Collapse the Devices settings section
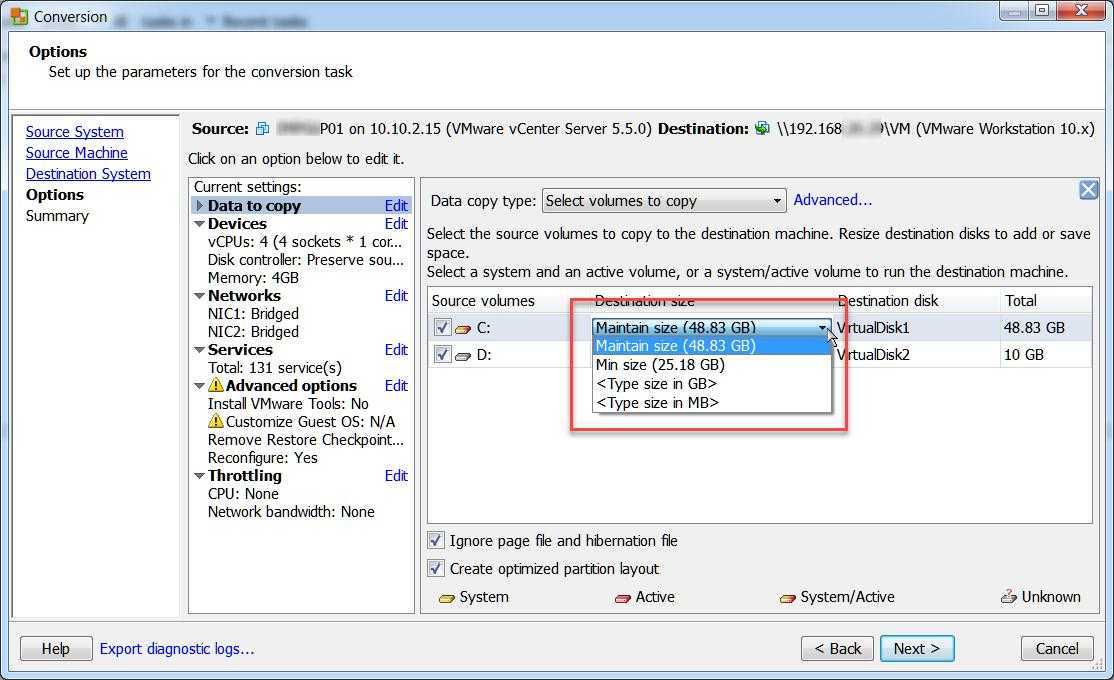The height and width of the screenshot is (680, 1114). coord(200,224)
